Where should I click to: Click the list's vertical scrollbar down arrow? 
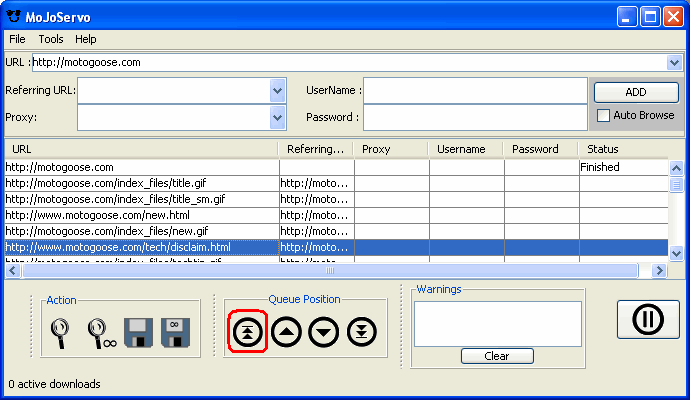pyautogui.click(x=676, y=253)
